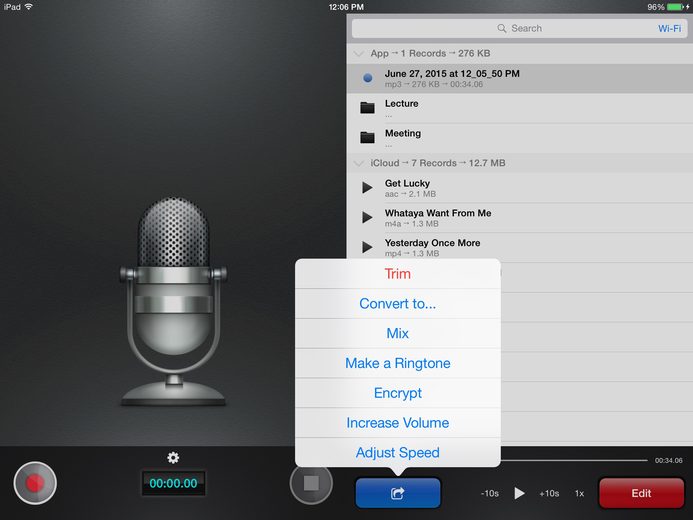Tap the battery icon in status bar

click(x=675, y=7)
